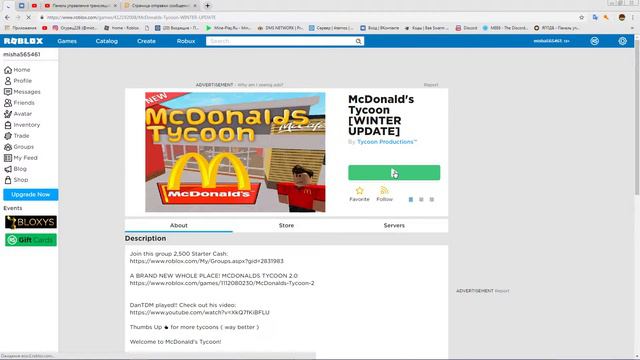Open Messages in the sidebar

[22, 92]
